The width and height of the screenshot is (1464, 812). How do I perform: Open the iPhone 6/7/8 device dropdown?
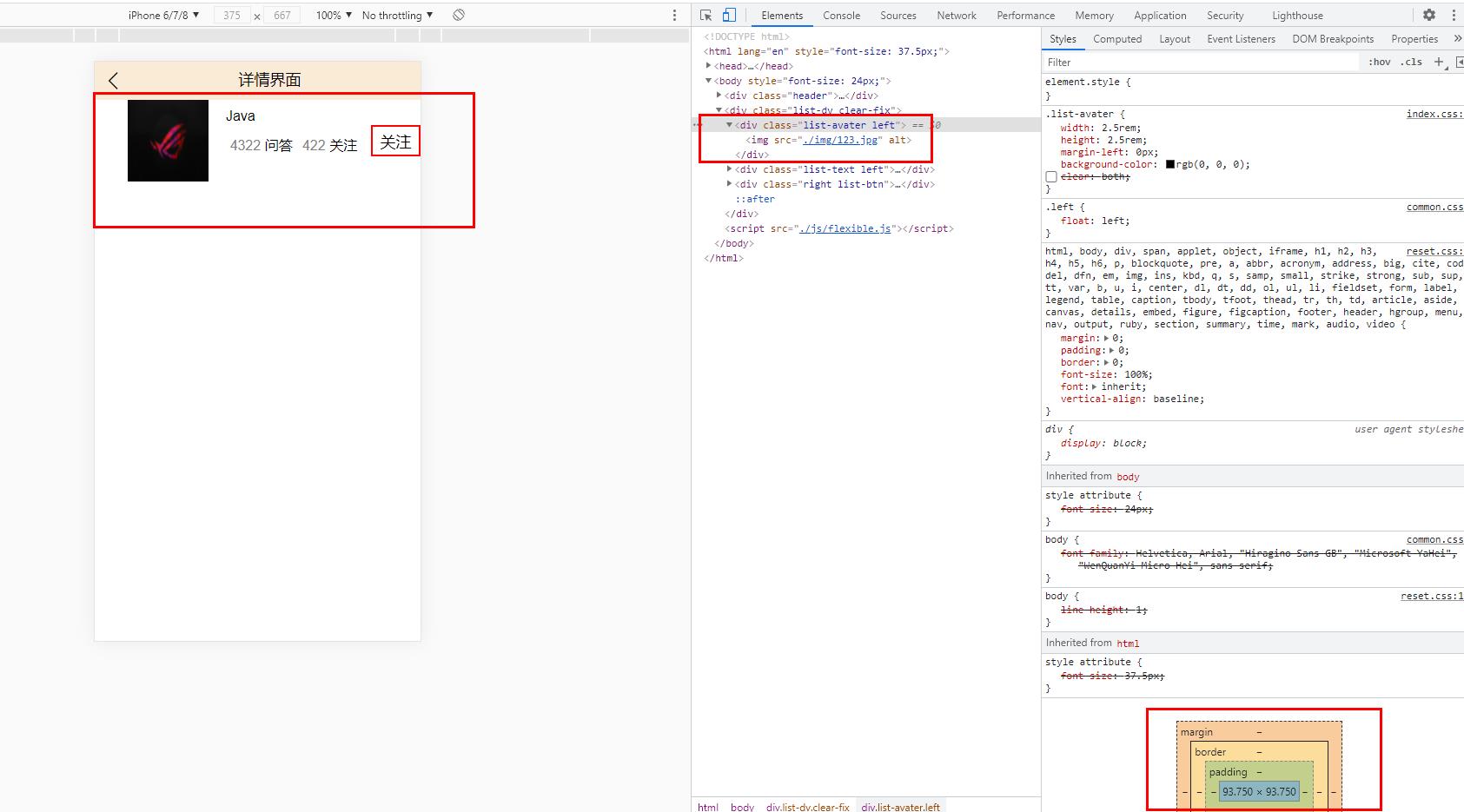pos(163,15)
